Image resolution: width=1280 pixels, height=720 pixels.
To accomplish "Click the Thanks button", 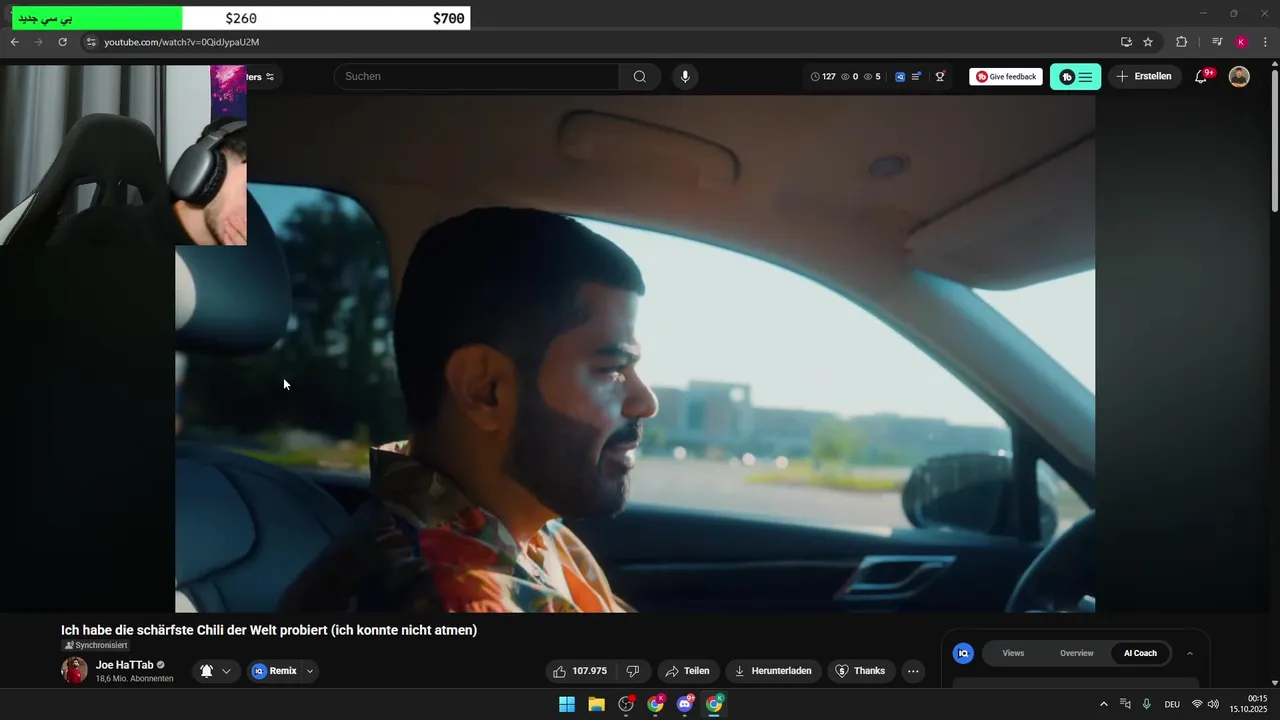I will [861, 671].
